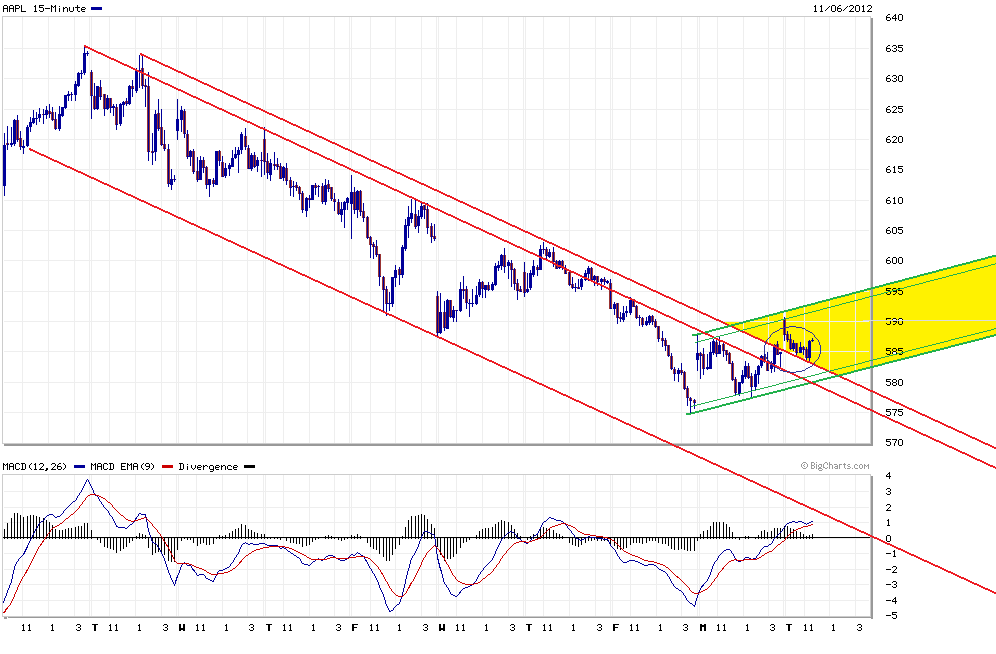Click the 640 price scale value
996x654 pixels.
[x=895, y=18]
